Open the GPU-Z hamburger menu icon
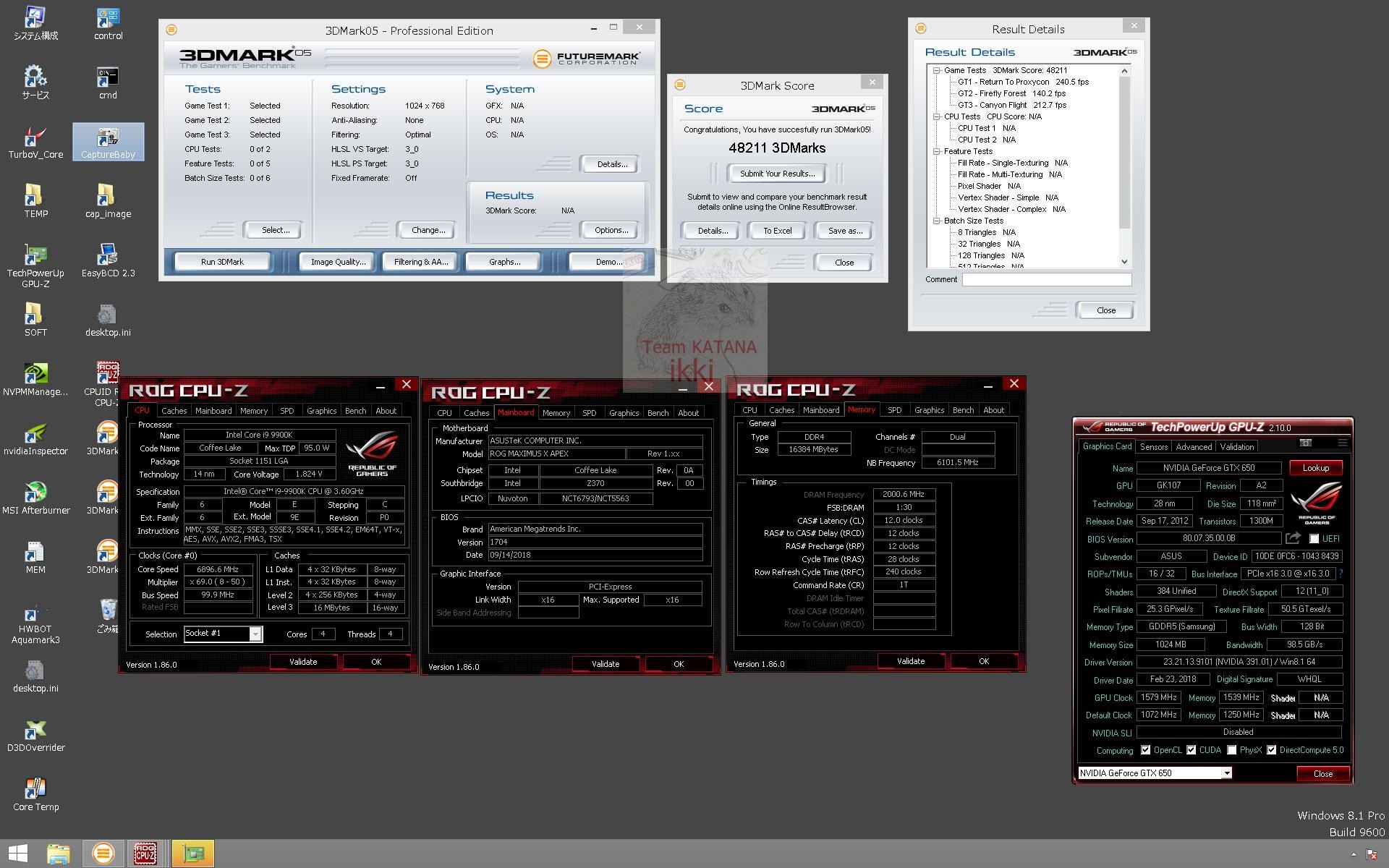The height and width of the screenshot is (868, 1389). (x=1343, y=443)
